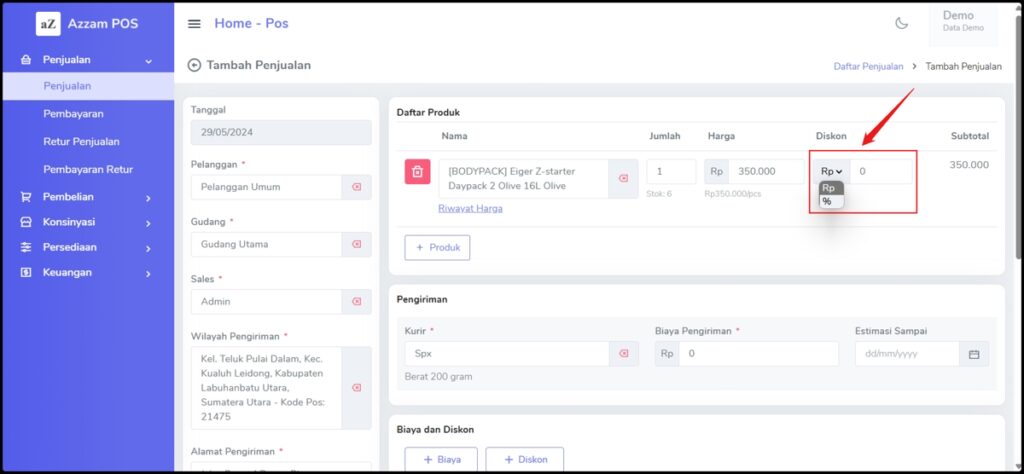Select the % discount option

pyautogui.click(x=827, y=201)
